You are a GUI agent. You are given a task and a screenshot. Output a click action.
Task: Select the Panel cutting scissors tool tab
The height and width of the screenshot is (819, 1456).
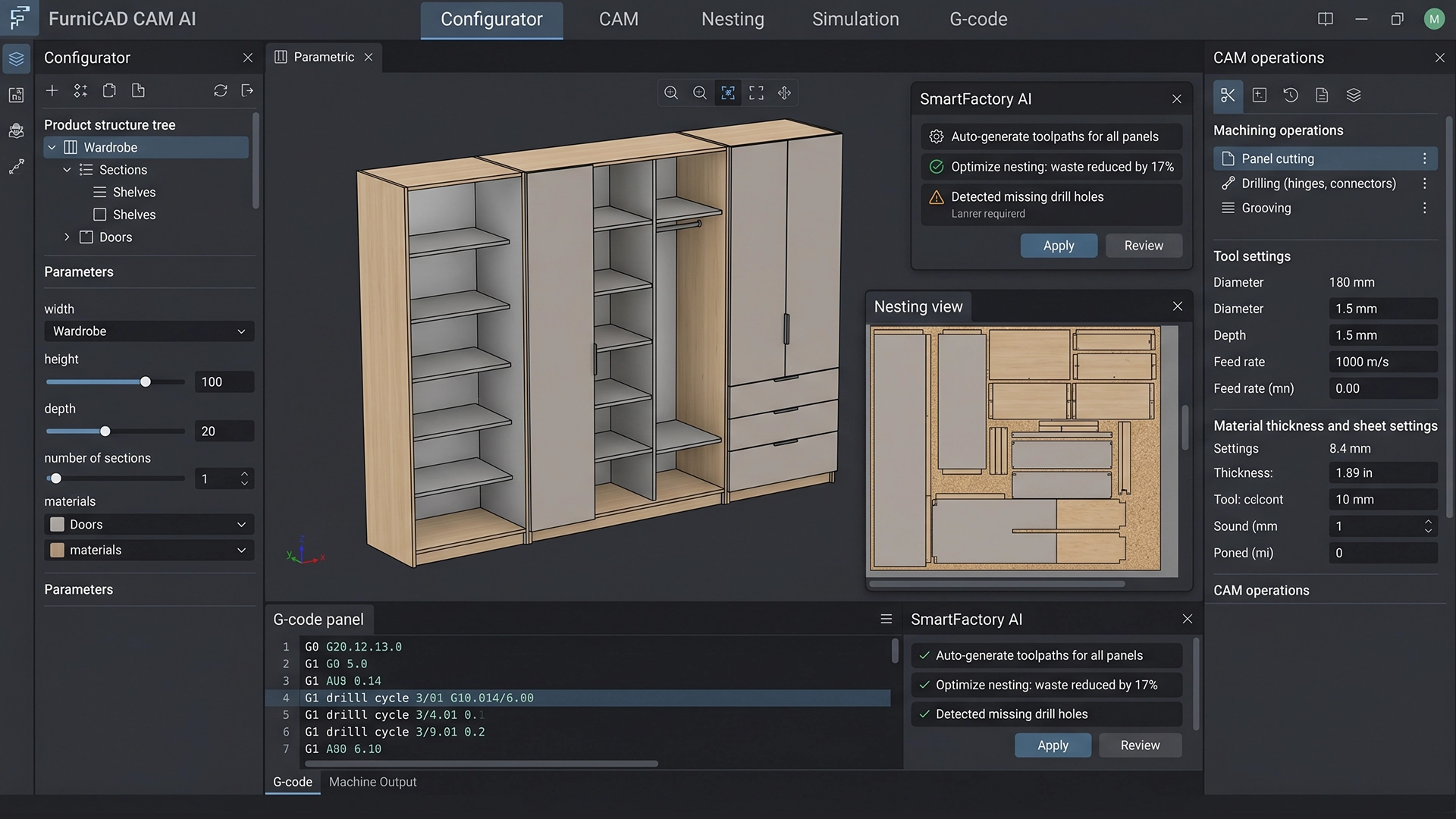[x=1228, y=96]
